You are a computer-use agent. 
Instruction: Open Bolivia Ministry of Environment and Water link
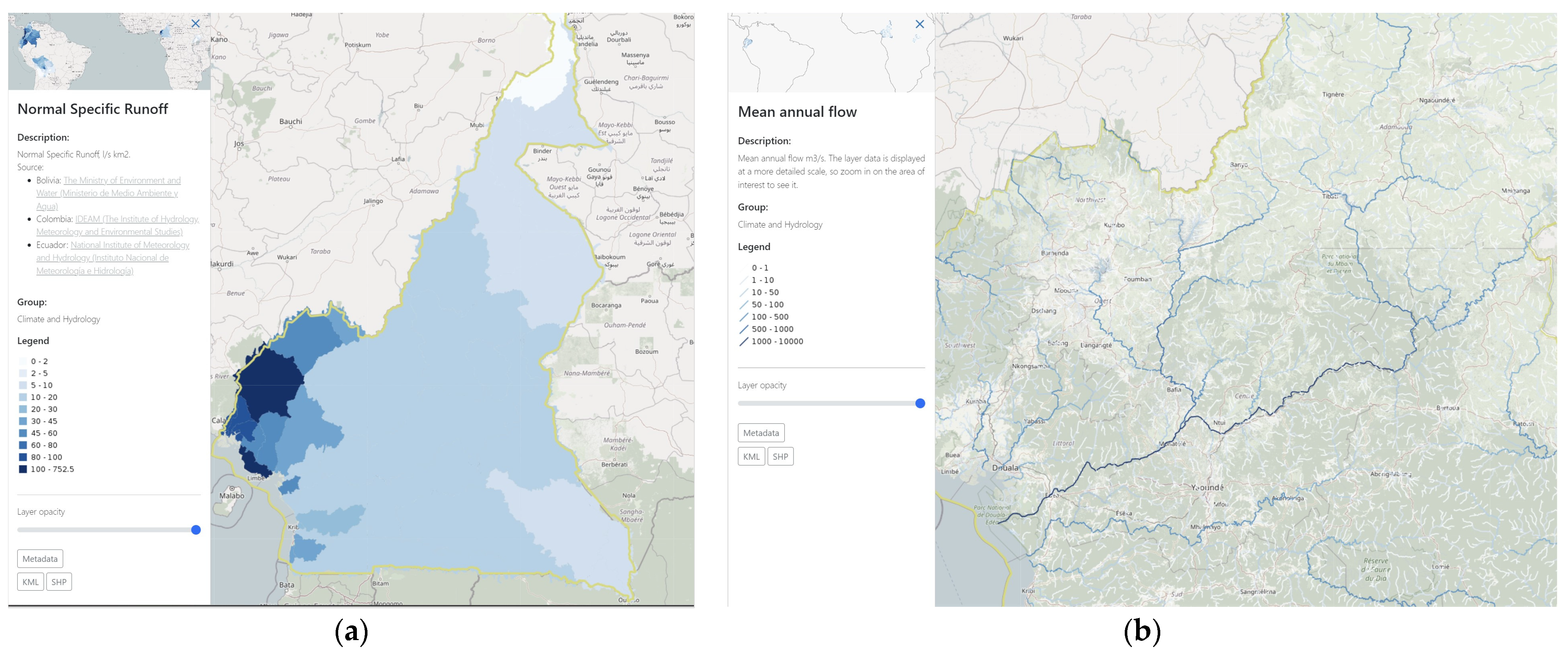(x=122, y=181)
